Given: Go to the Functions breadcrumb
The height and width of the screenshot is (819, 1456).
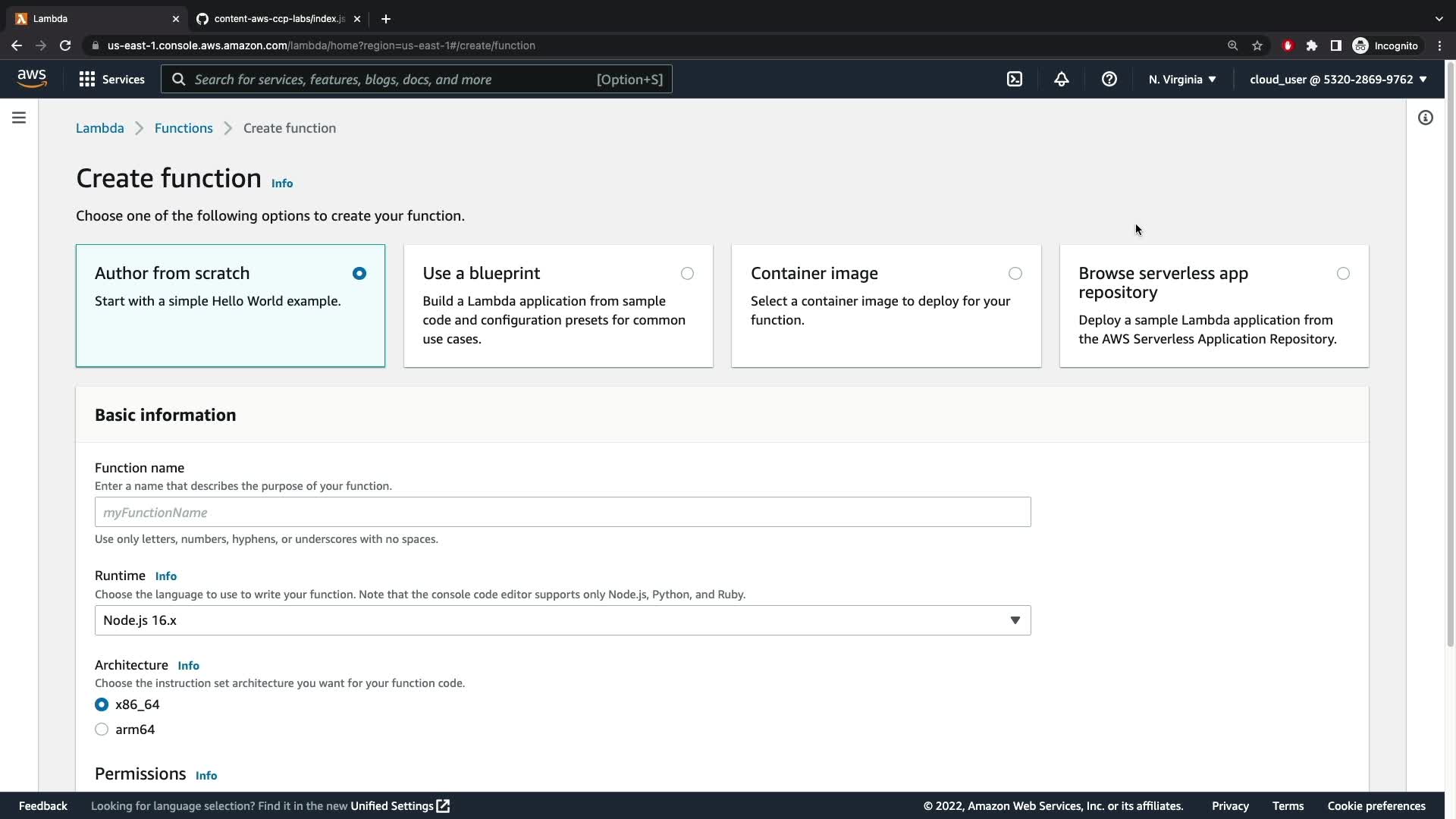Looking at the screenshot, I should tap(184, 128).
